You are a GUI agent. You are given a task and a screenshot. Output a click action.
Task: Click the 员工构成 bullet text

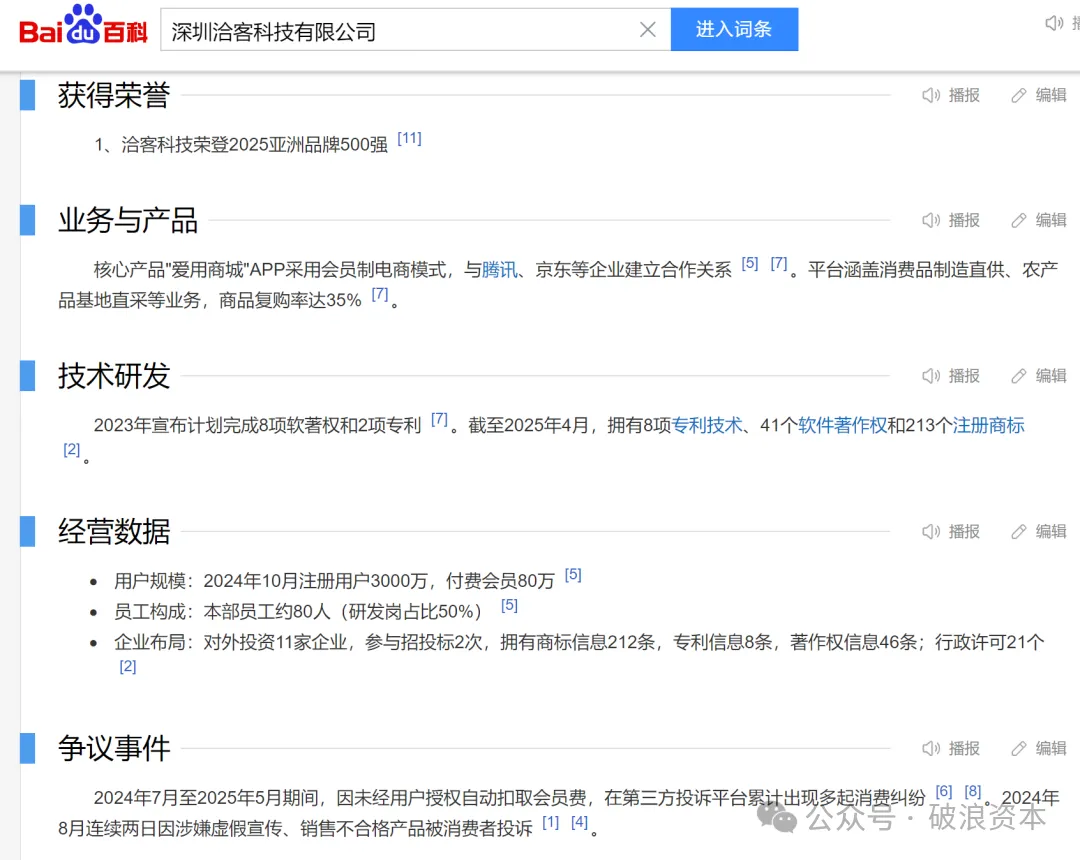[x=298, y=612]
